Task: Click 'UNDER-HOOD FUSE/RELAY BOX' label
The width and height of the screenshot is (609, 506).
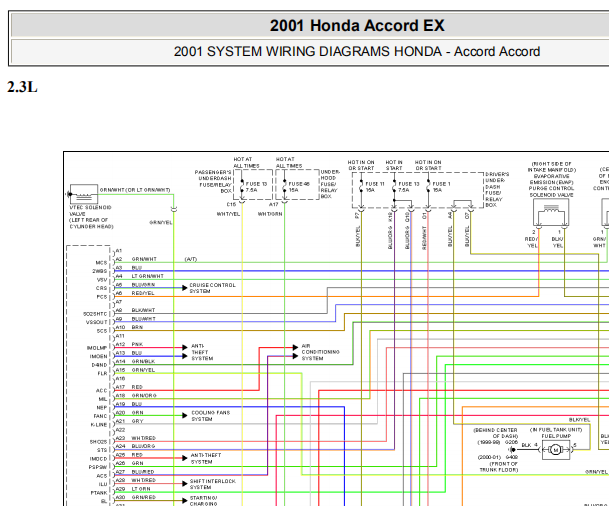Action: [x=330, y=184]
